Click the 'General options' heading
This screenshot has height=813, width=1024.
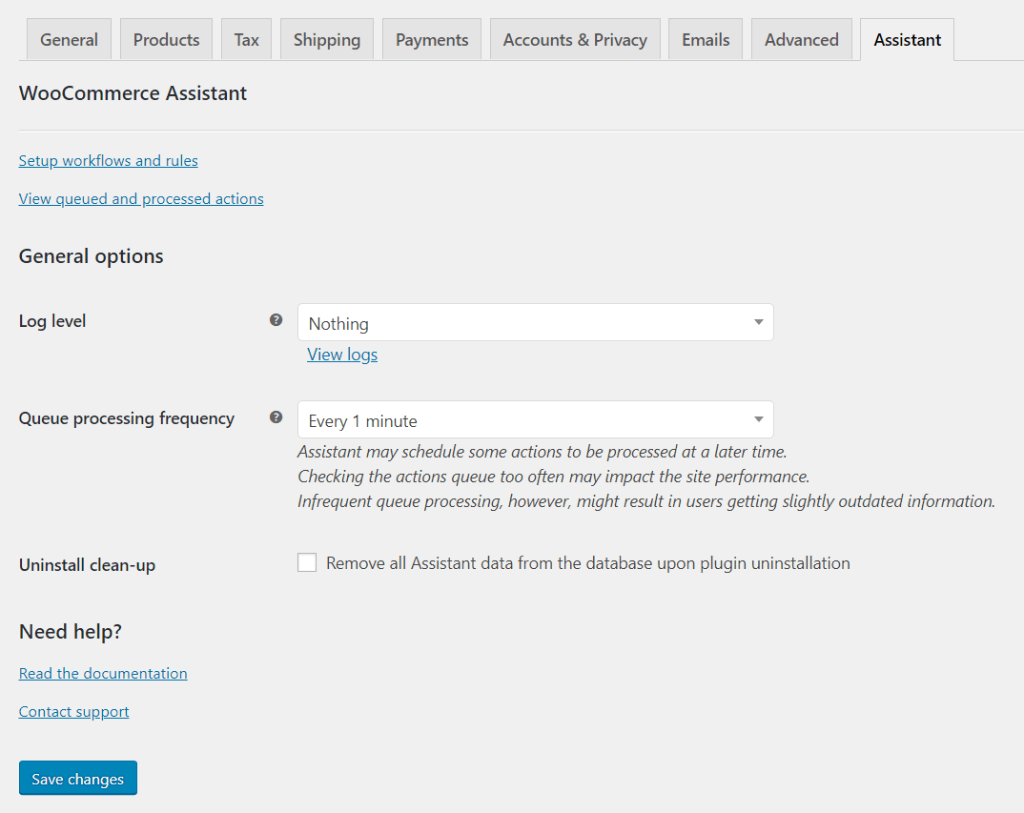click(91, 256)
